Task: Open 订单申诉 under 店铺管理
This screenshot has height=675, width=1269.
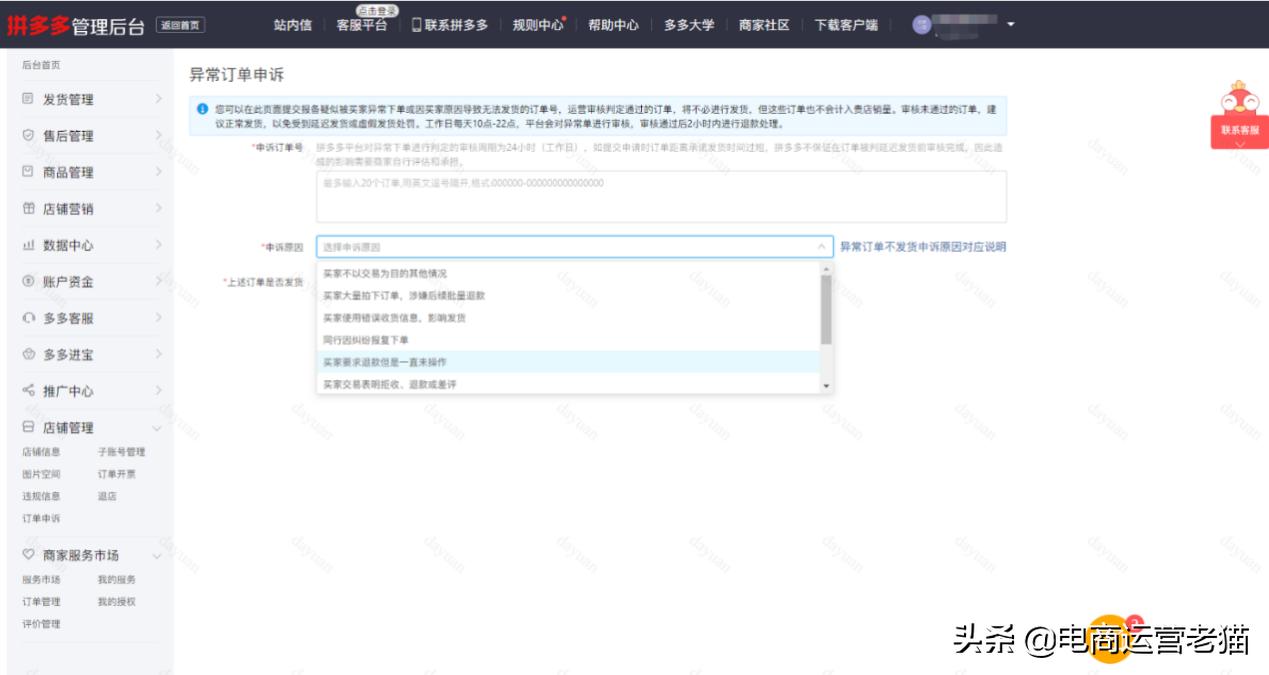Action: click(41, 518)
